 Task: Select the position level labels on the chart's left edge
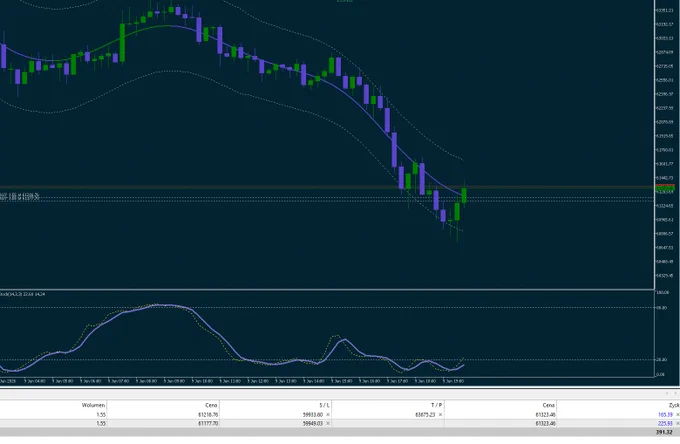[x=20, y=197]
